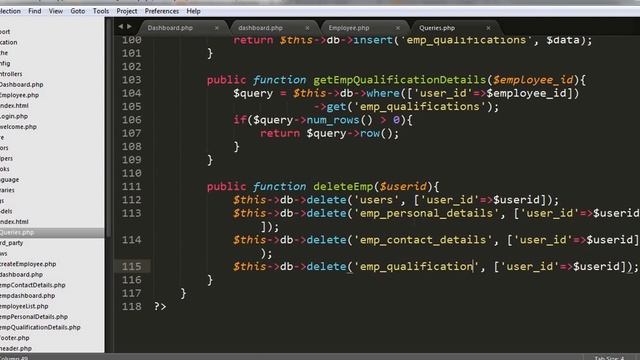Screen dimensions: 640x360
Task: Open Login.php in the sidebar
Action: (x=14, y=116)
